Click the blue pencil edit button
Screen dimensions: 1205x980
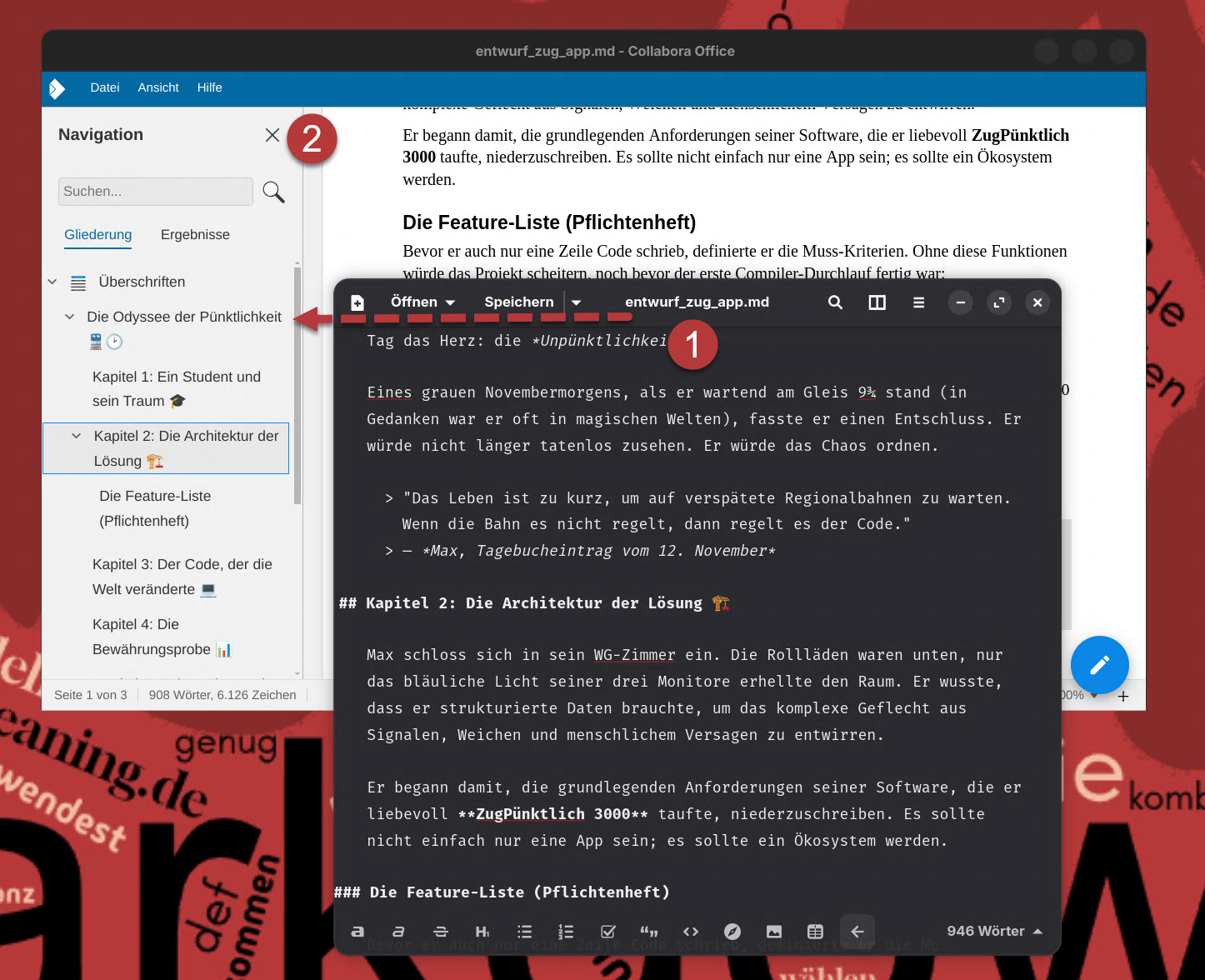point(1099,665)
